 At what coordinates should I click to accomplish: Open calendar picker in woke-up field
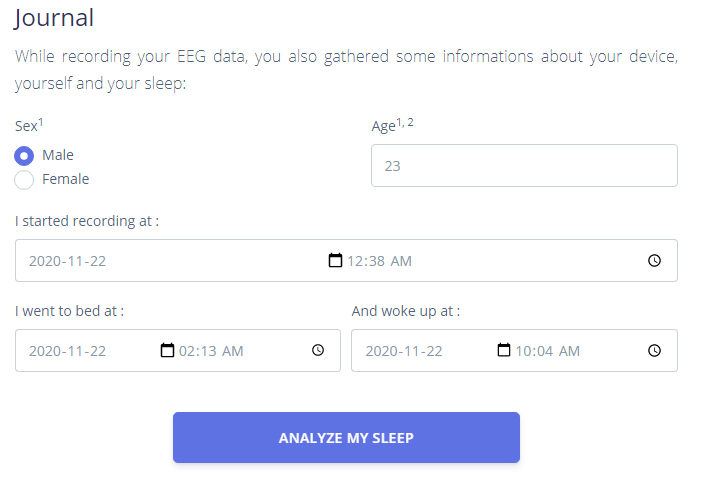click(x=504, y=351)
